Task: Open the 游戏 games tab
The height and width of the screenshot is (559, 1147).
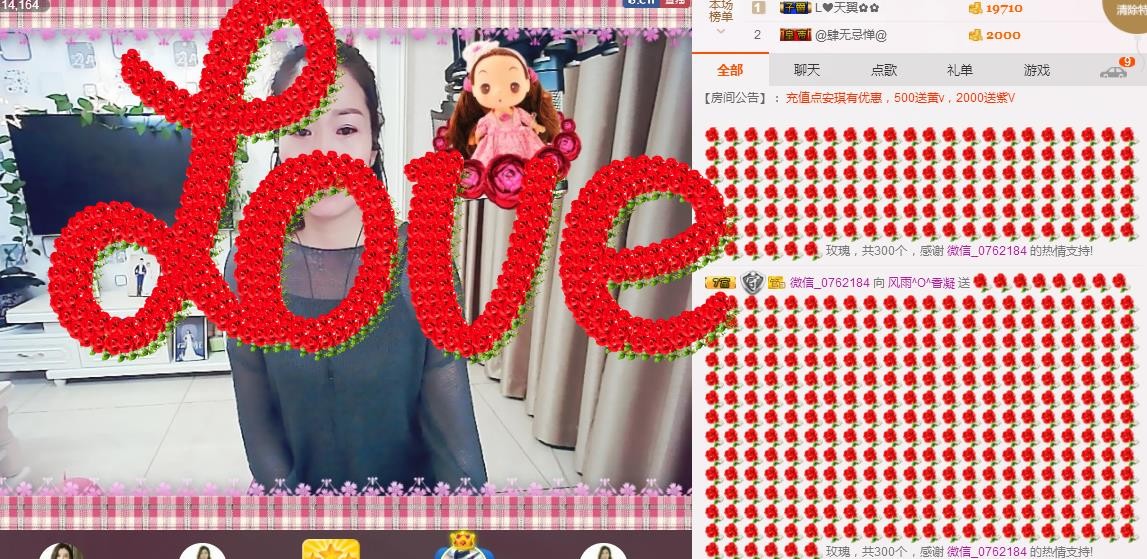Action: [1037, 70]
